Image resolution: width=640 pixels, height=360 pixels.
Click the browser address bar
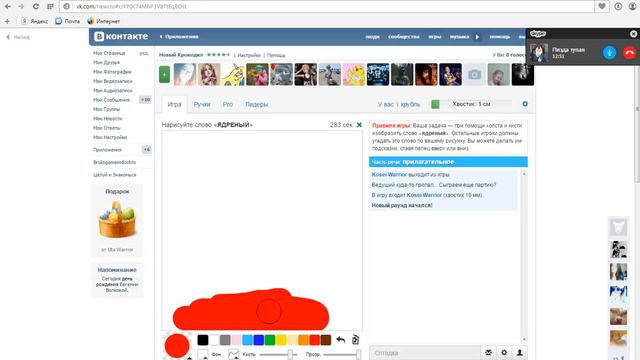327,7
